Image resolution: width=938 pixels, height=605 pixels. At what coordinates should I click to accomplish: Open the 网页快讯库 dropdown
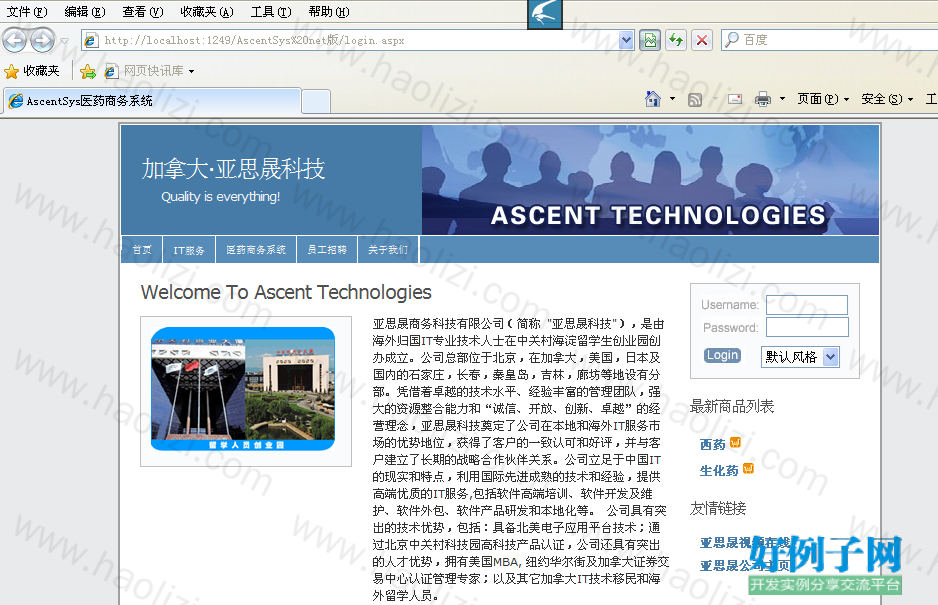150,71
